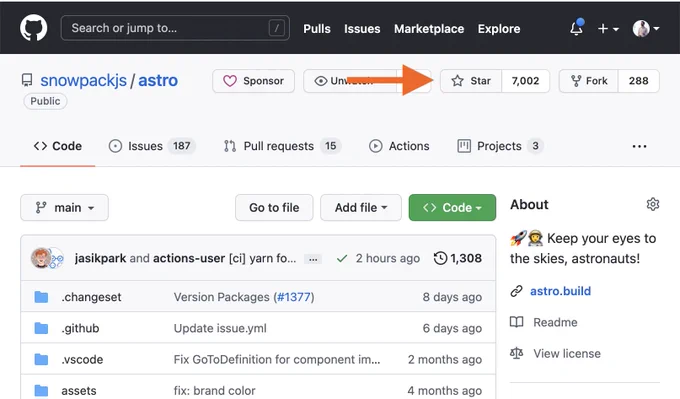Open '[ci] yarn fo...' commit message
Viewport: 680px width, 399px height.
262,258
